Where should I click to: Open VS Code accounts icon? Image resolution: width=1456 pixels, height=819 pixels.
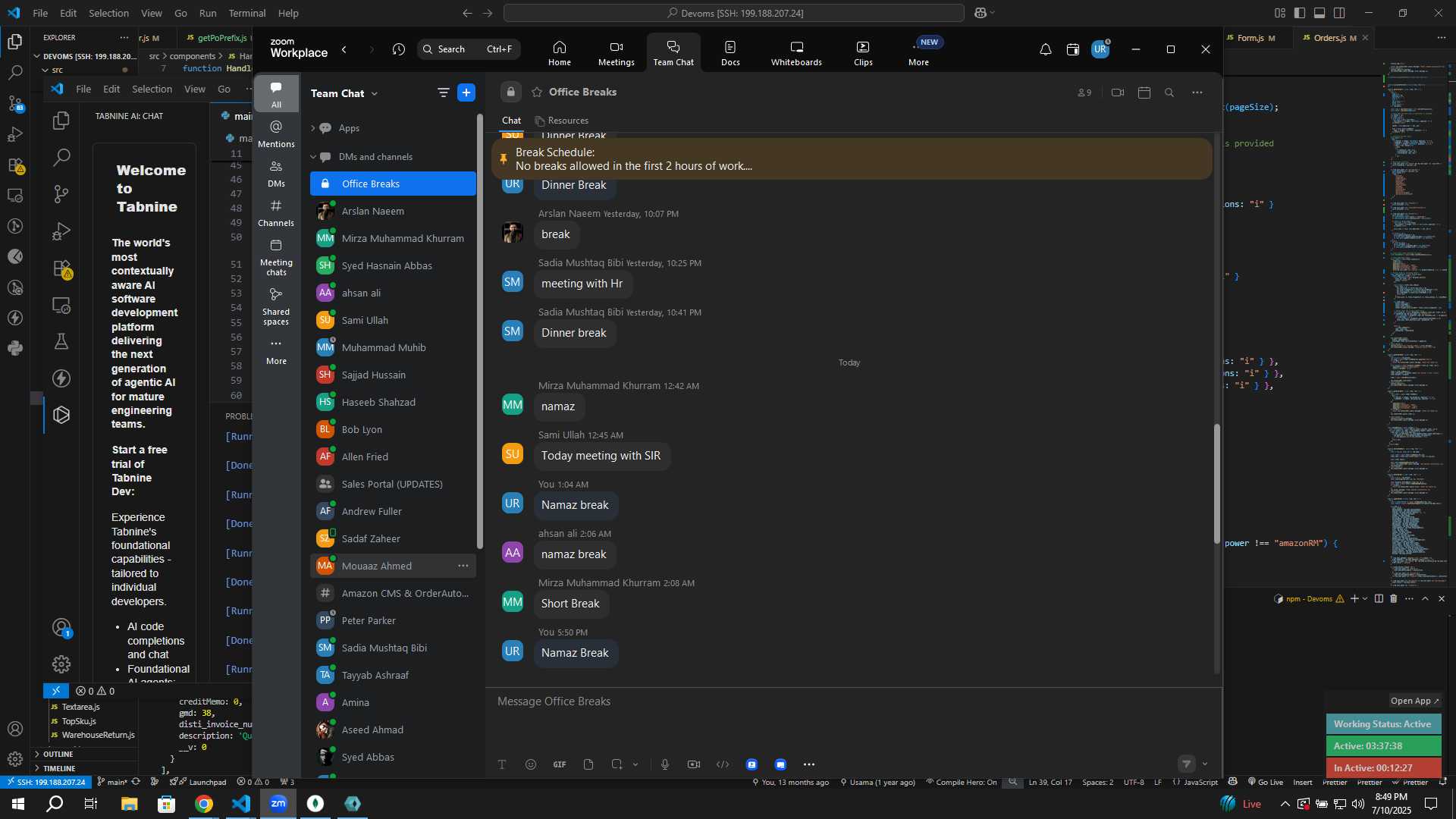(x=14, y=729)
